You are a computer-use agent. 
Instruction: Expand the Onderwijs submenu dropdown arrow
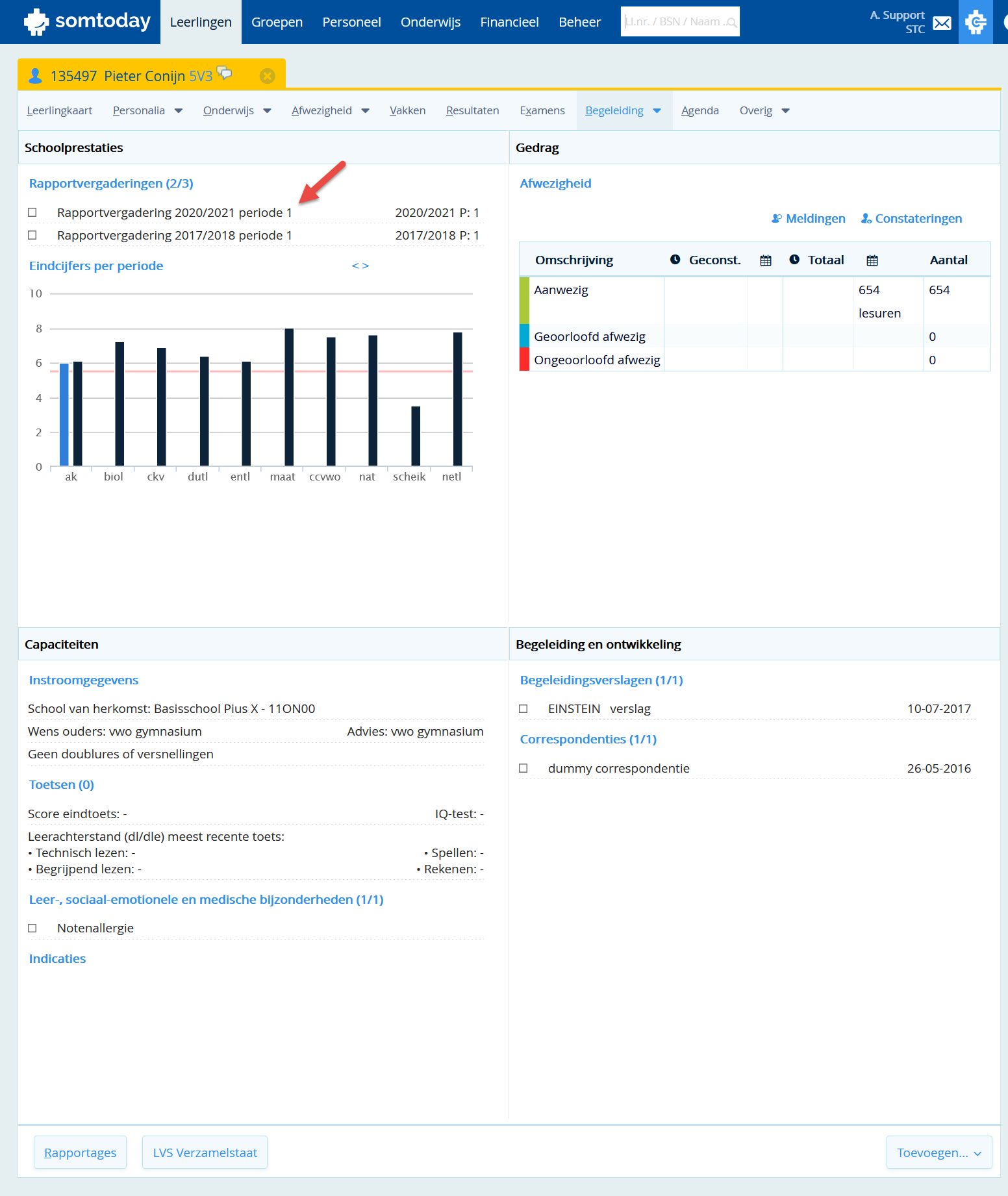[x=267, y=111]
